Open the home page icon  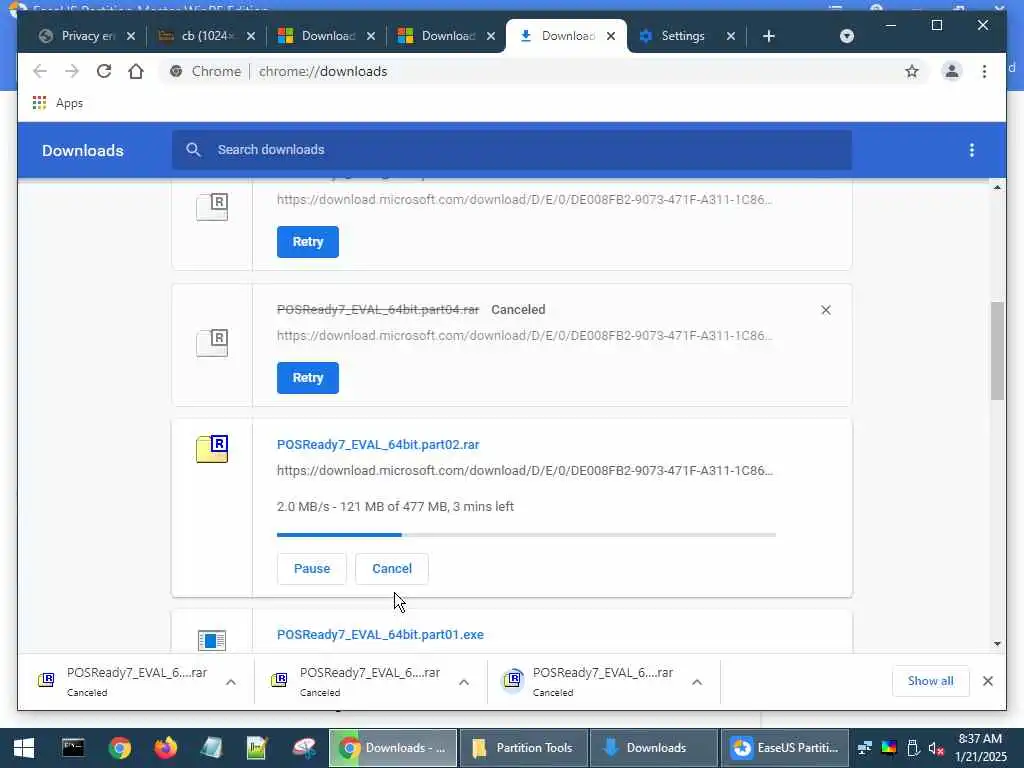(x=136, y=71)
